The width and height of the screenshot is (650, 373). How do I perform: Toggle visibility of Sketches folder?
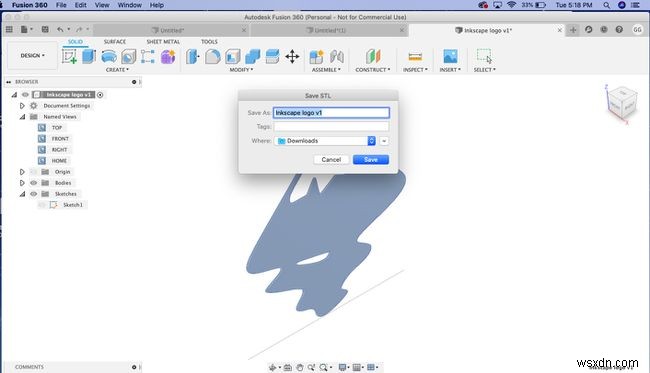[x=34, y=194]
